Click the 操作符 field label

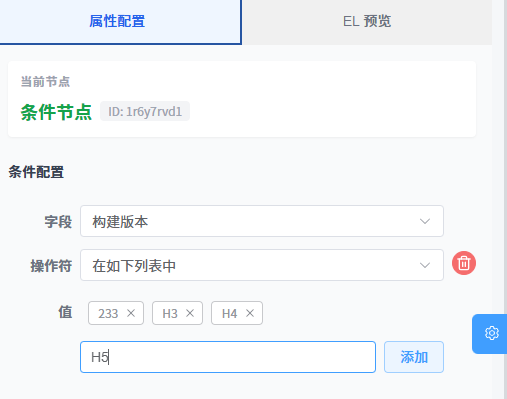point(51,266)
